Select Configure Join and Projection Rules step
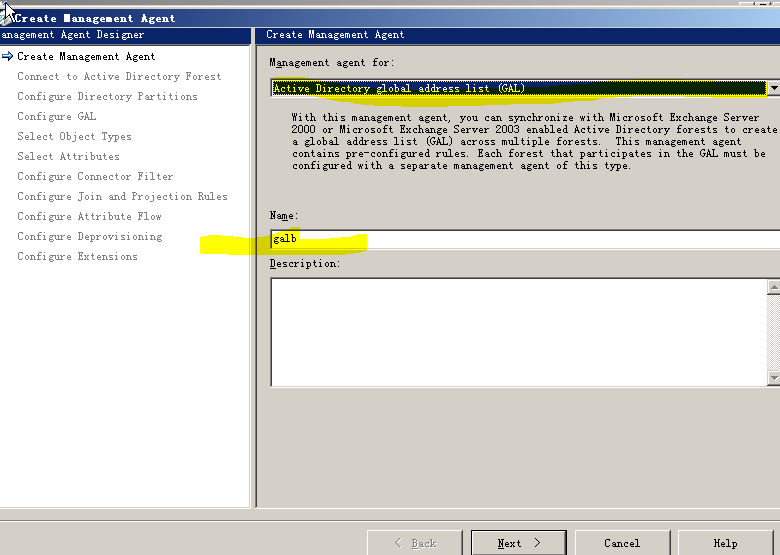Screen dimensions: 780x555 (x=122, y=196)
